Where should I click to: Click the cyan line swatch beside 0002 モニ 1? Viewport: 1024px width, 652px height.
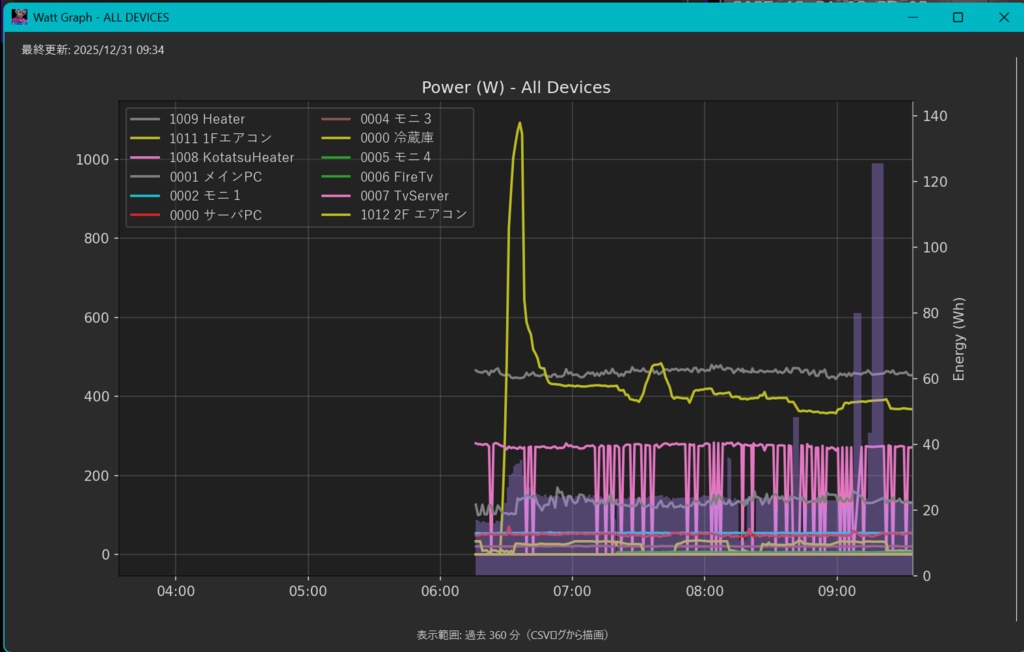coord(145,195)
